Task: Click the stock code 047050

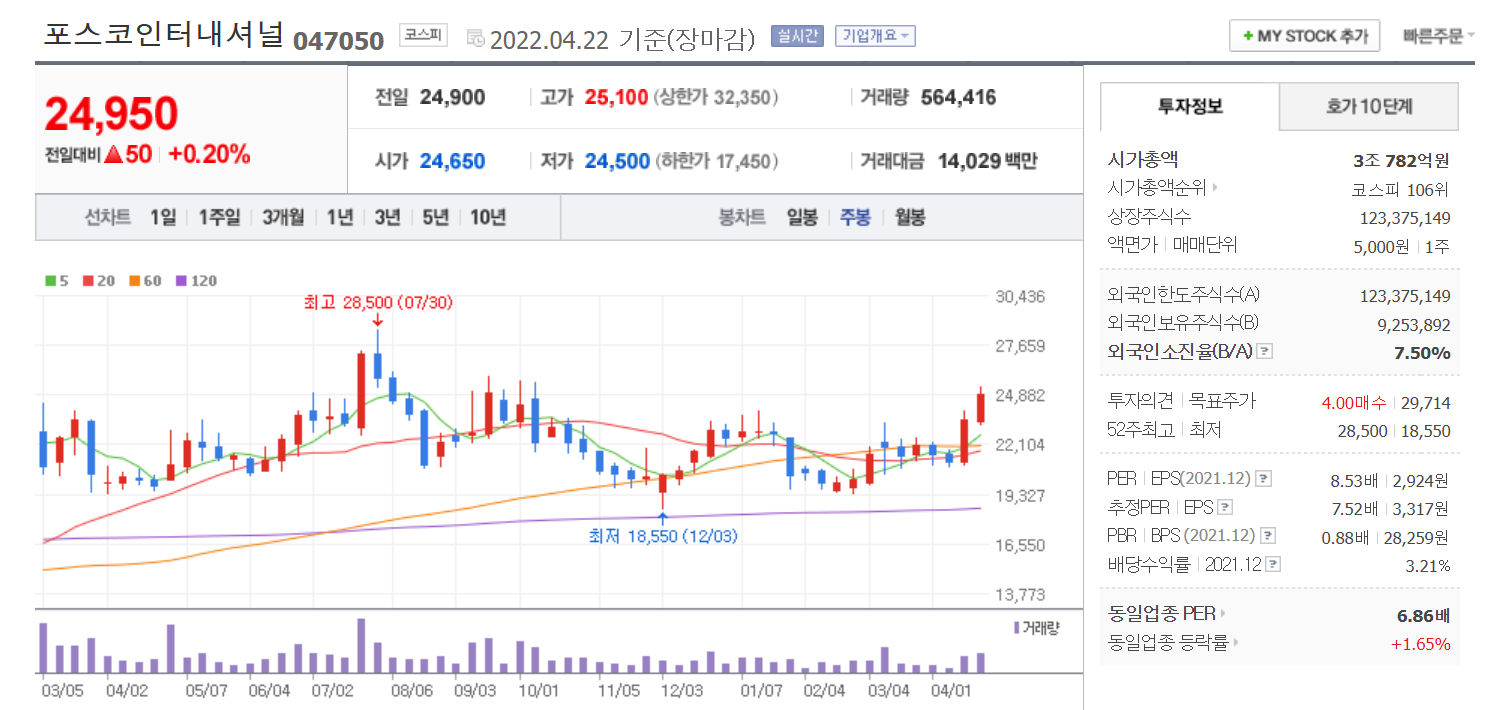Action: pyautogui.click(x=338, y=40)
